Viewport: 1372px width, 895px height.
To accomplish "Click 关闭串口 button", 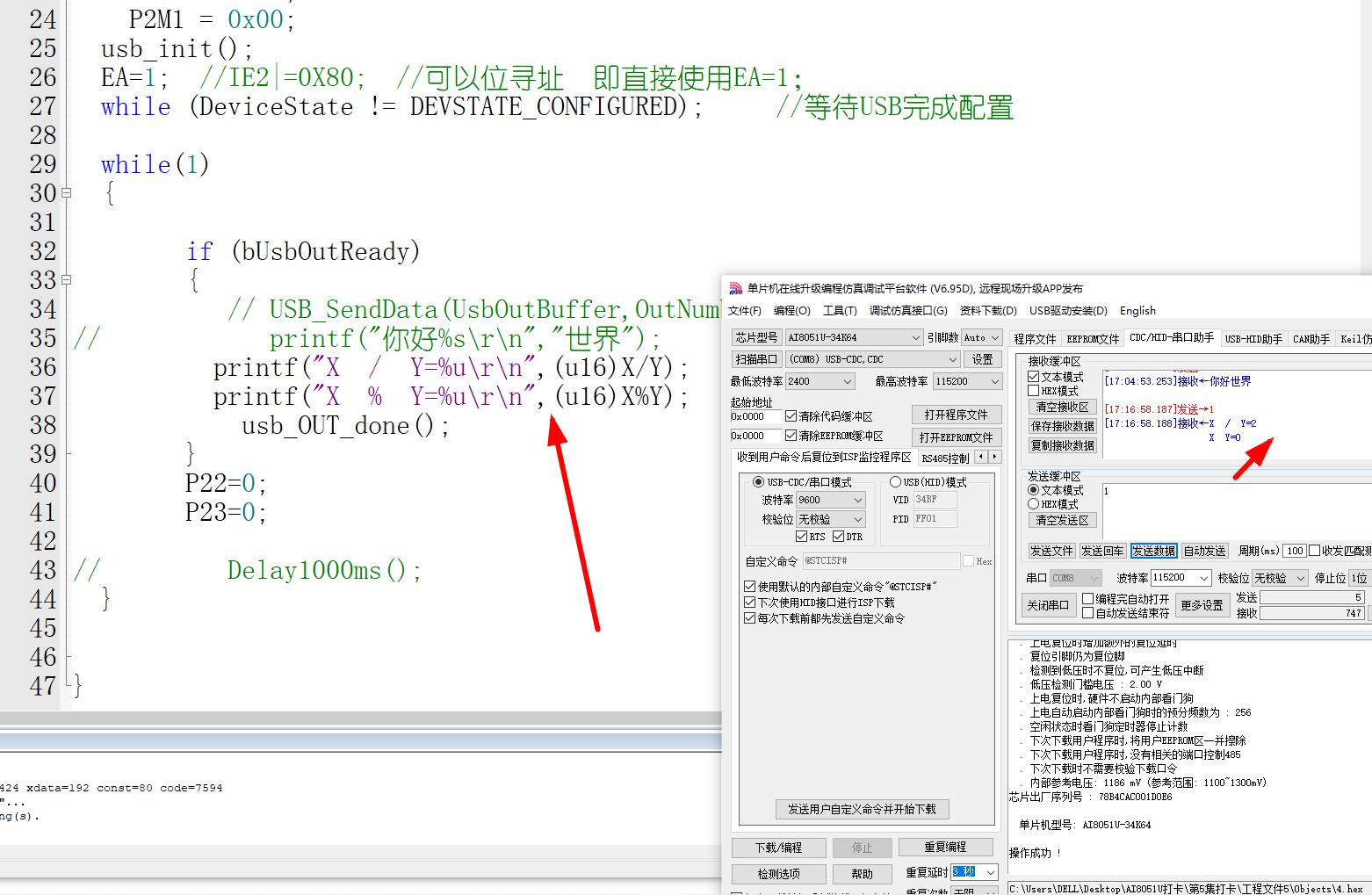I will pos(1048,604).
